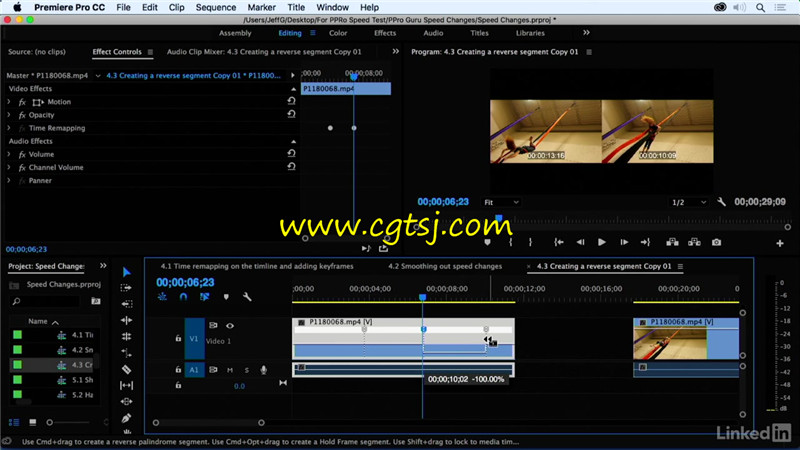
Task: Add marker in Program monitor
Action: [x=487, y=242]
